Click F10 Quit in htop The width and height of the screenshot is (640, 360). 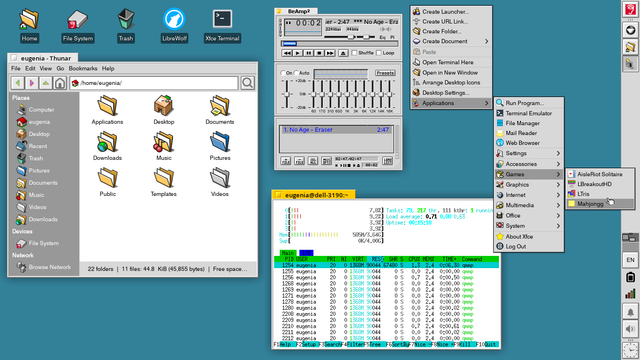[487, 344]
